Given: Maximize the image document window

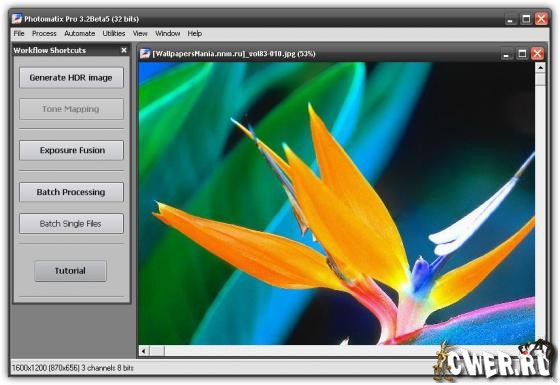Looking at the screenshot, I should (x=522, y=54).
